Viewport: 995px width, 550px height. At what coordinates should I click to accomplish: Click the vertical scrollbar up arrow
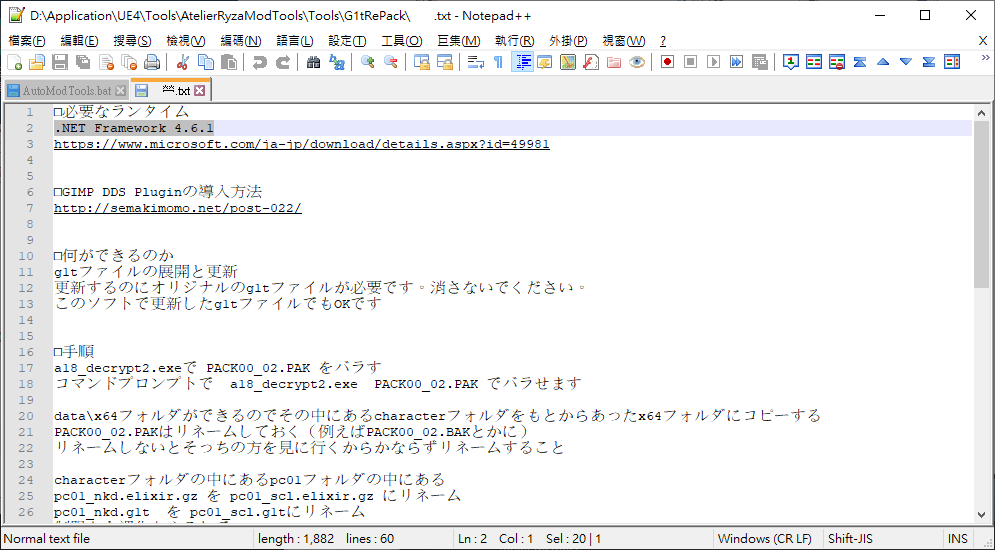(x=981, y=113)
